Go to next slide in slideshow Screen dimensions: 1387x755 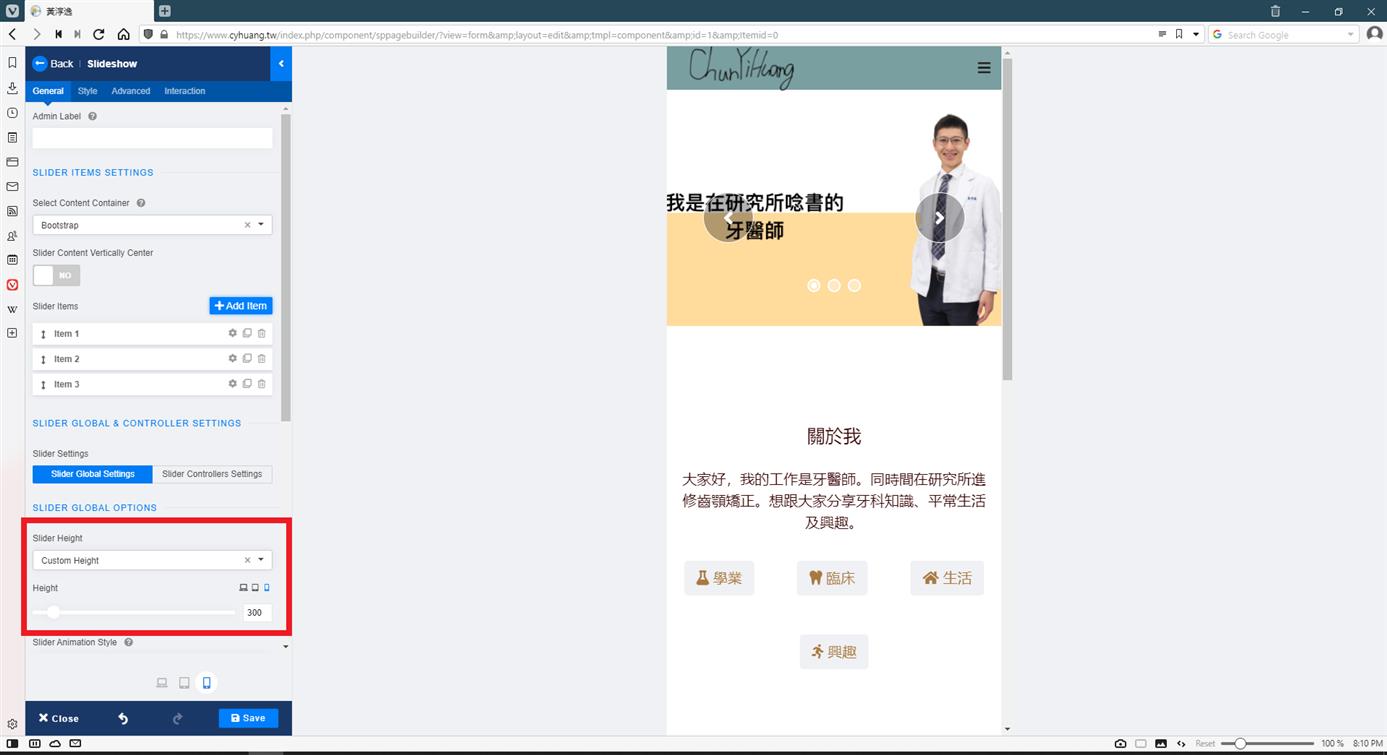click(939, 218)
